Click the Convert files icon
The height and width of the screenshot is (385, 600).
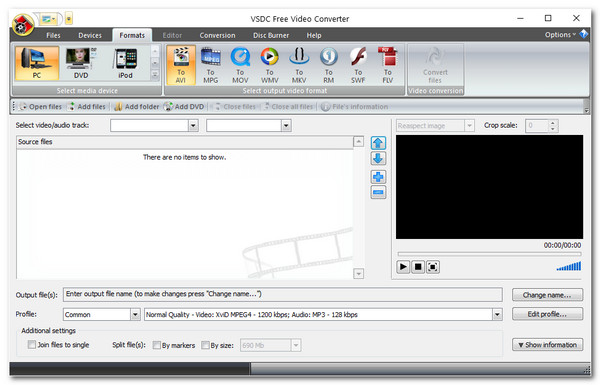435,65
